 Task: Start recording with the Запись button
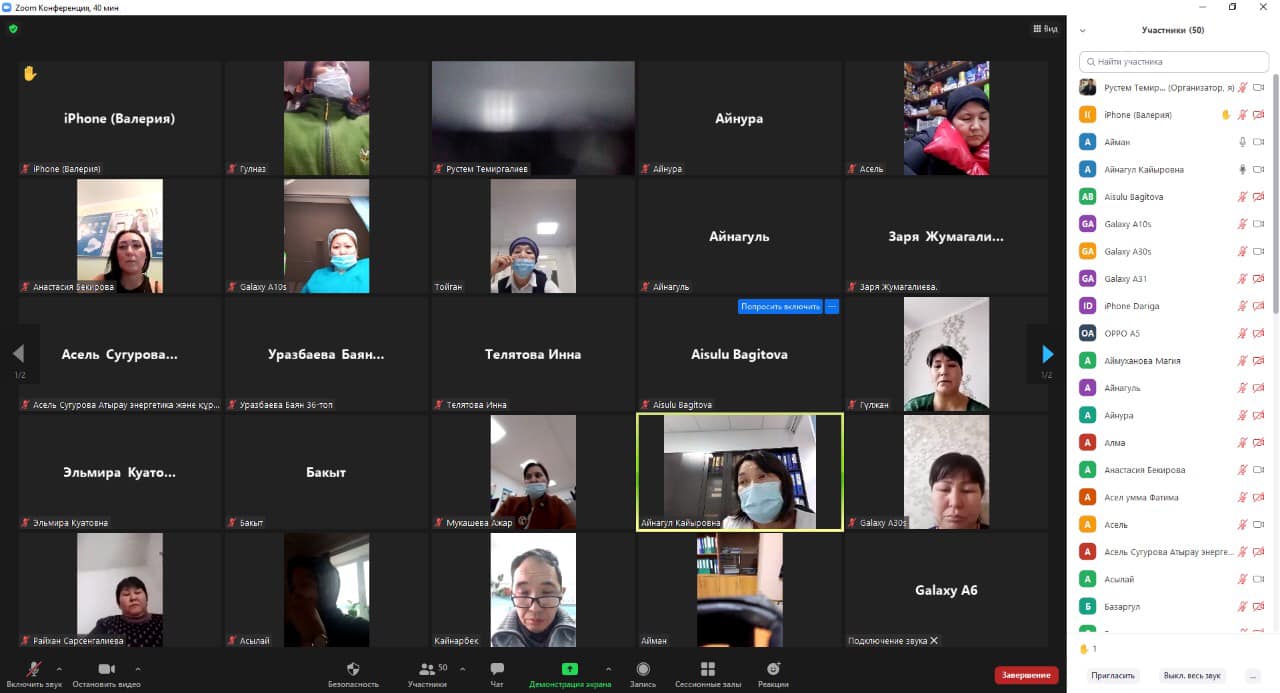[x=643, y=673]
